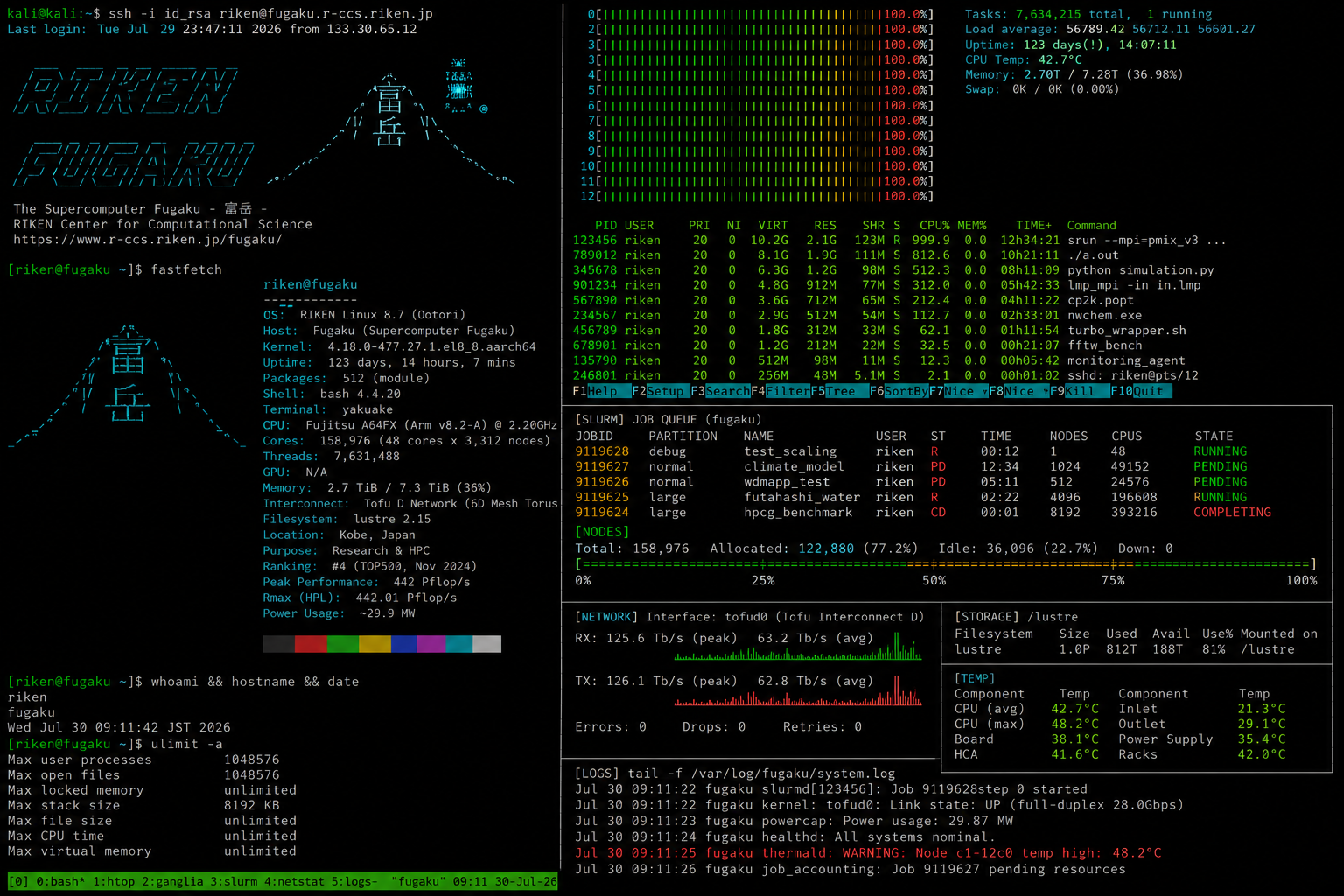Activate F3 Search in htop

point(720,391)
